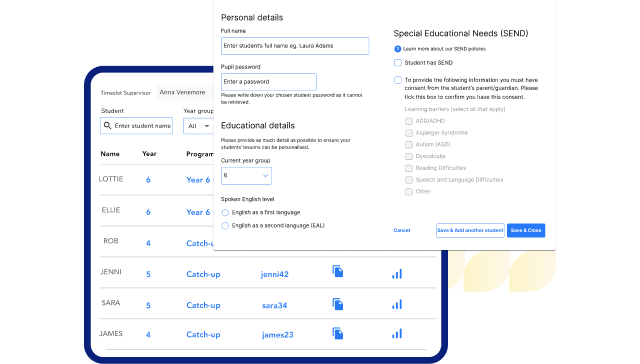
Task: Click Year 6 programme for ELLIE
Action: [198, 212]
